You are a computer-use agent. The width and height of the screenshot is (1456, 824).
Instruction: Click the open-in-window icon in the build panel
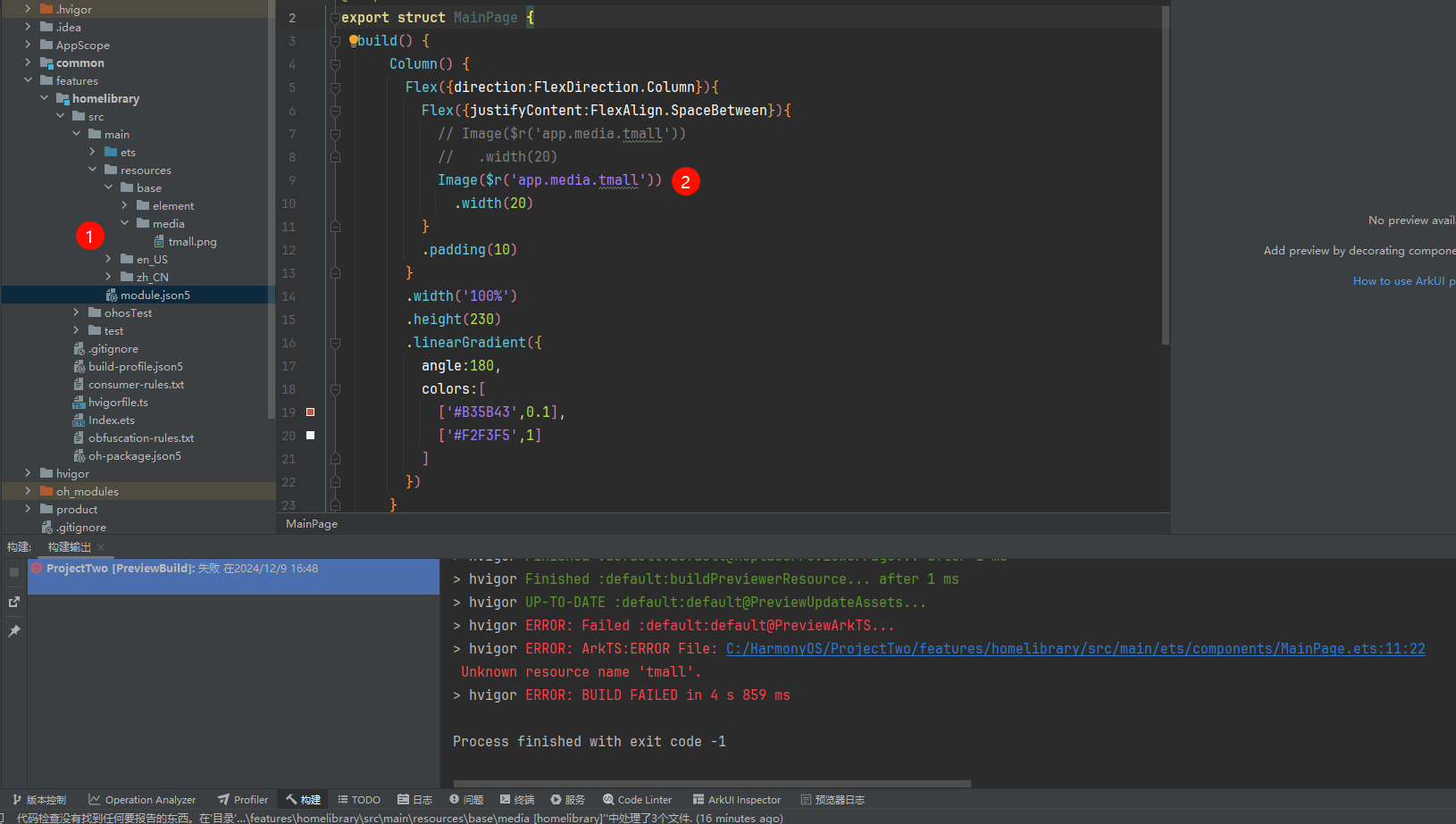click(x=14, y=602)
